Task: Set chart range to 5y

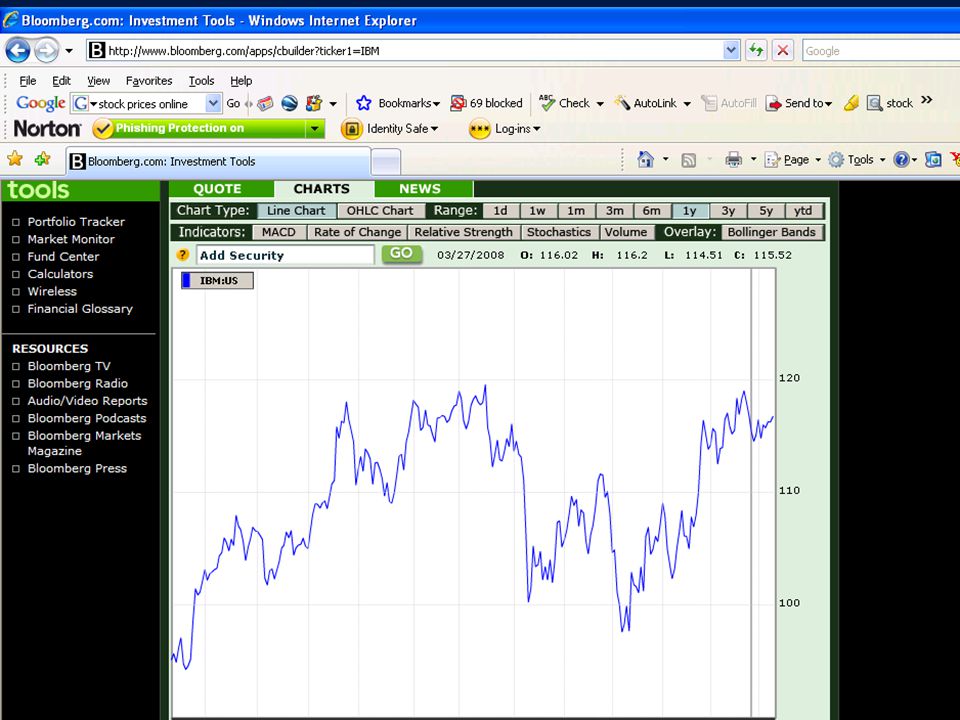Action: pos(766,211)
